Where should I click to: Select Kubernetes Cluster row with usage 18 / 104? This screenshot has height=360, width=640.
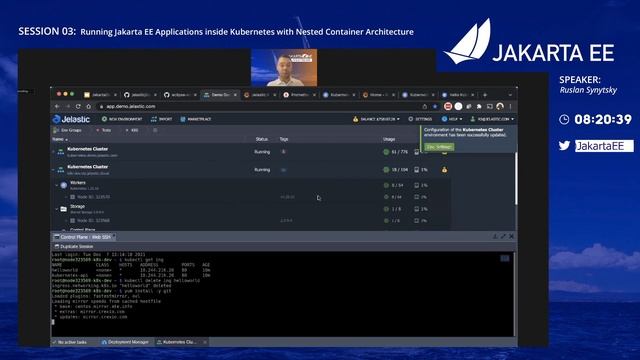pos(251,169)
